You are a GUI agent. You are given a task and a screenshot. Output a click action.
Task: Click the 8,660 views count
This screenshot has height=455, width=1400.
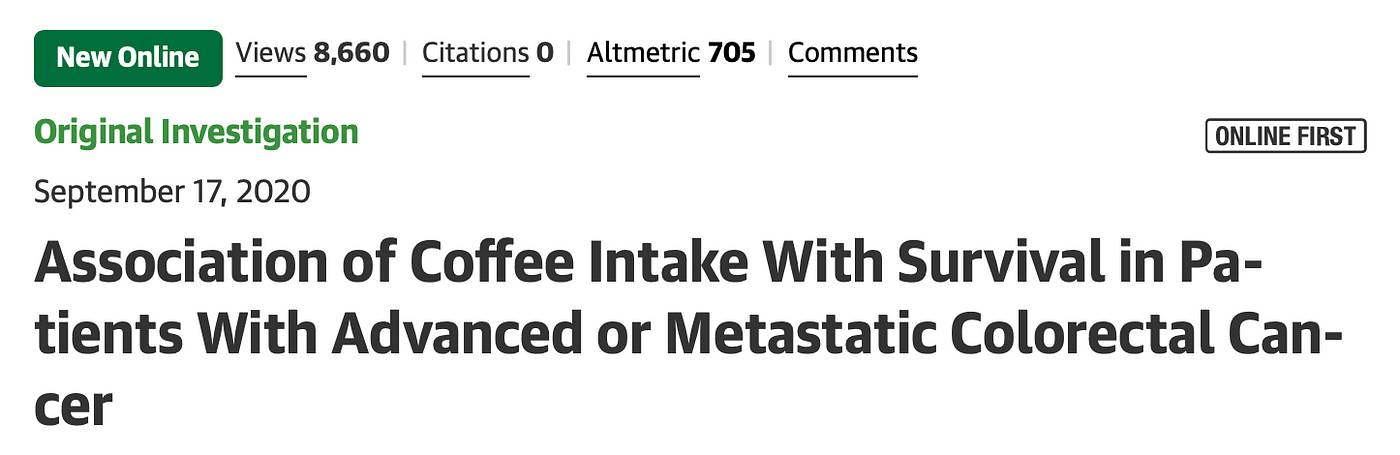[351, 52]
